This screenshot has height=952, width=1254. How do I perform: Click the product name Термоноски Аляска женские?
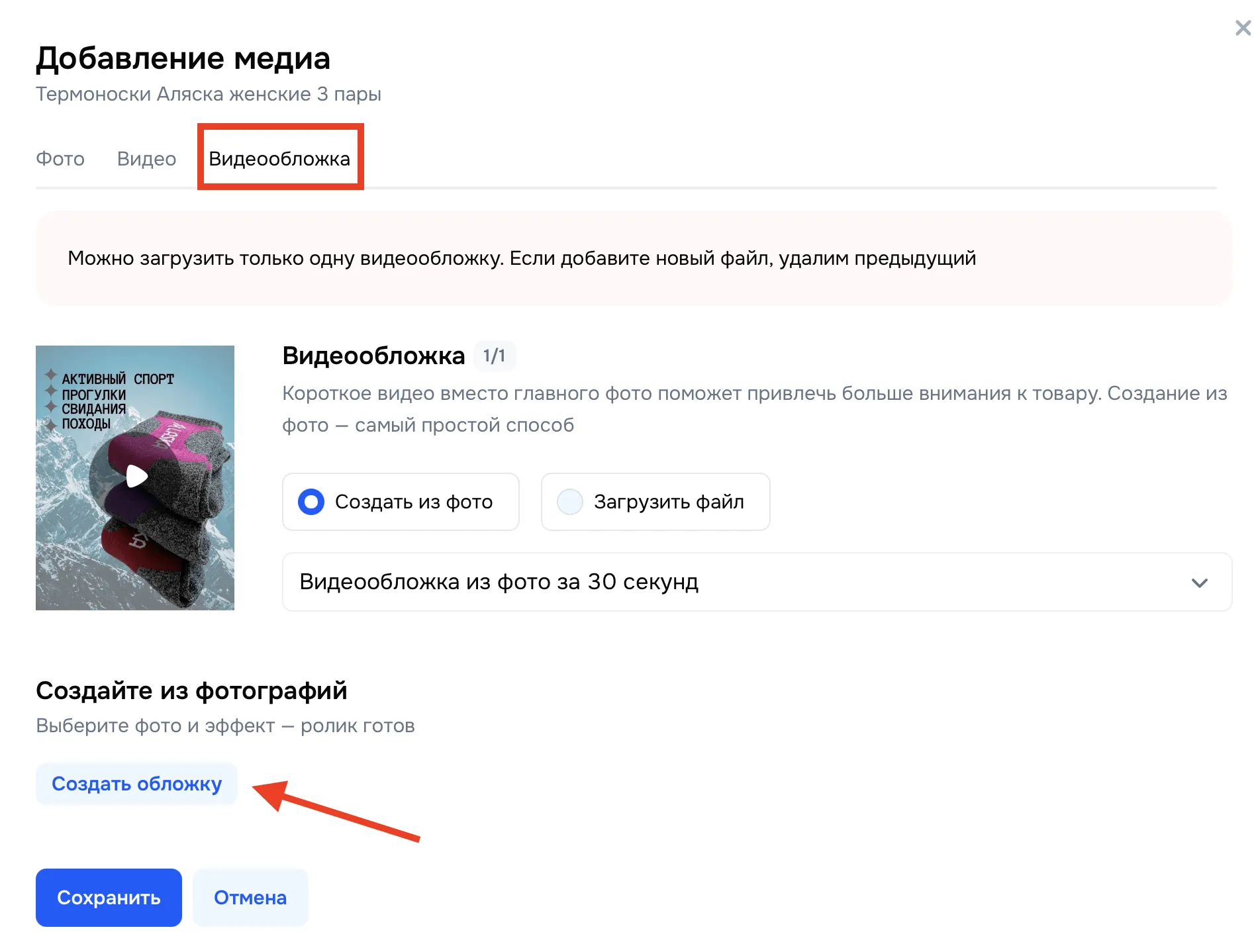pyautogui.click(x=208, y=94)
